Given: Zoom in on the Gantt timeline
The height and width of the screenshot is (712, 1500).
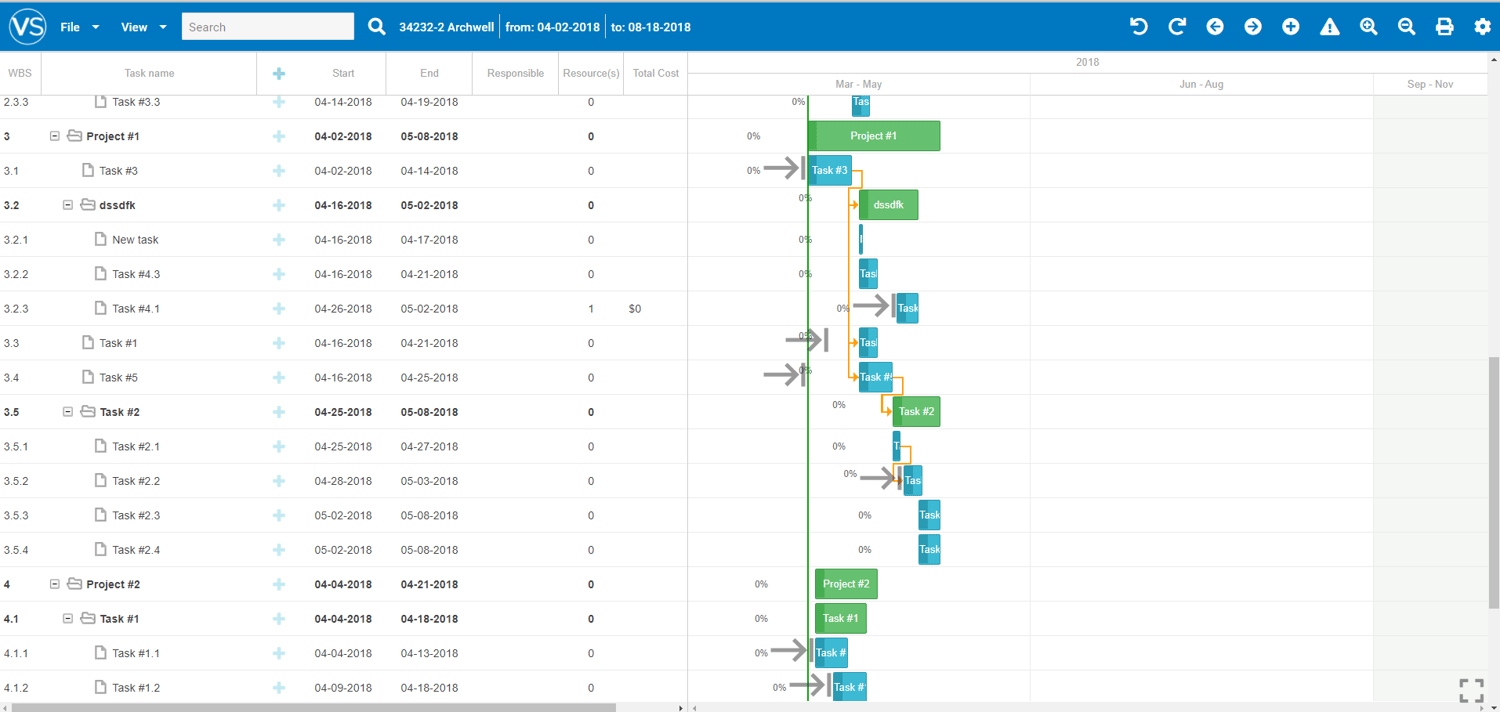Looking at the screenshot, I should 1368,27.
